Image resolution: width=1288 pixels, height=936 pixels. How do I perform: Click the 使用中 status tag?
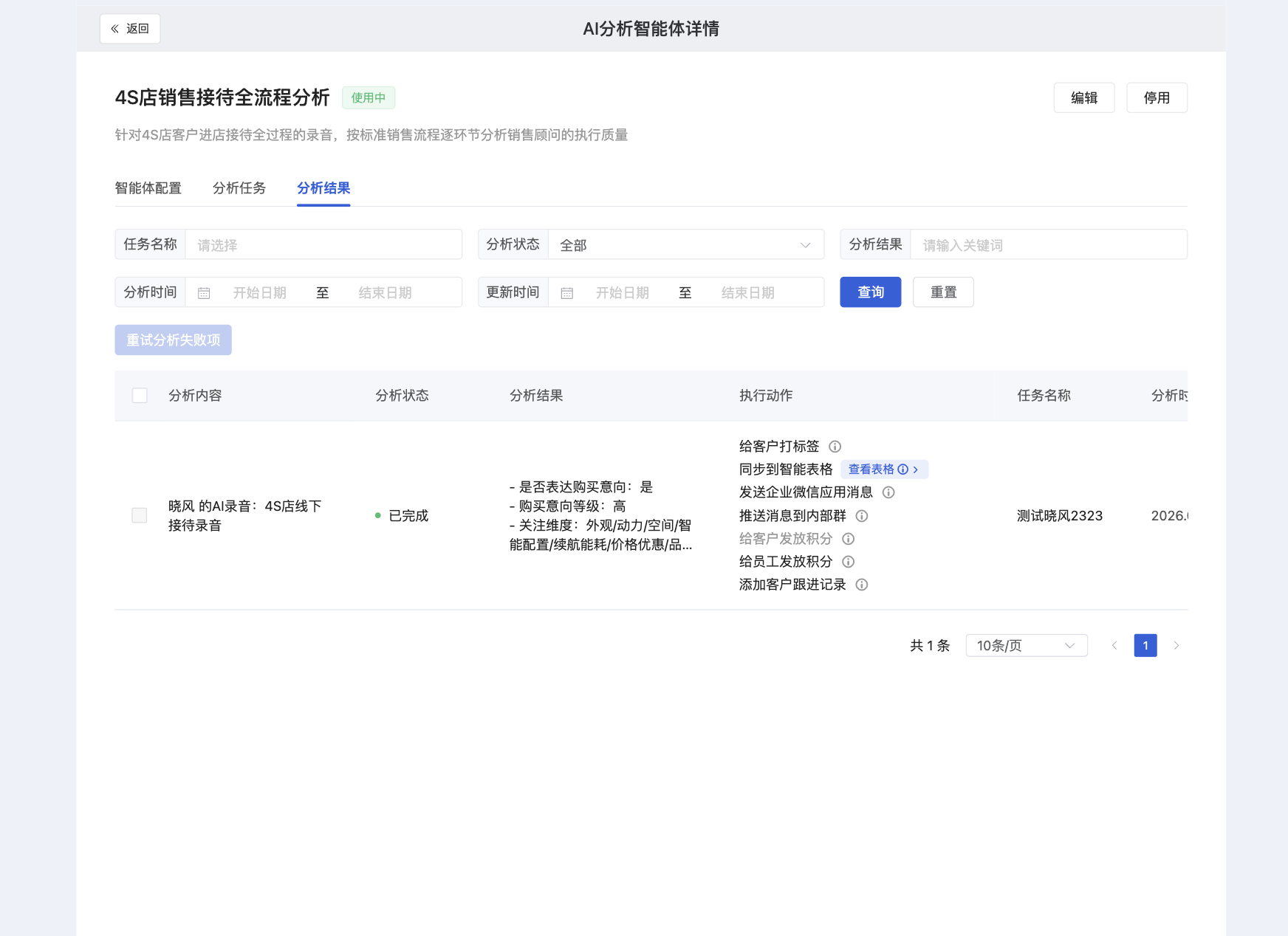point(369,98)
